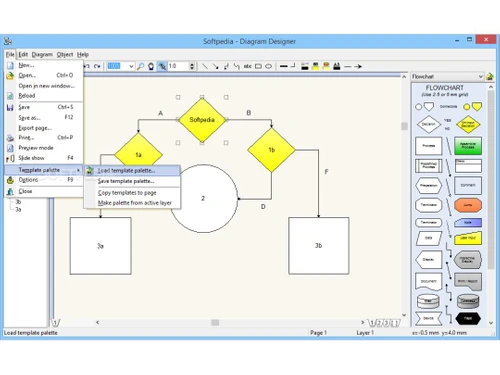Viewport: 500px width, 375px height.
Task: Pick the white Display shape template
Action: point(429,259)
